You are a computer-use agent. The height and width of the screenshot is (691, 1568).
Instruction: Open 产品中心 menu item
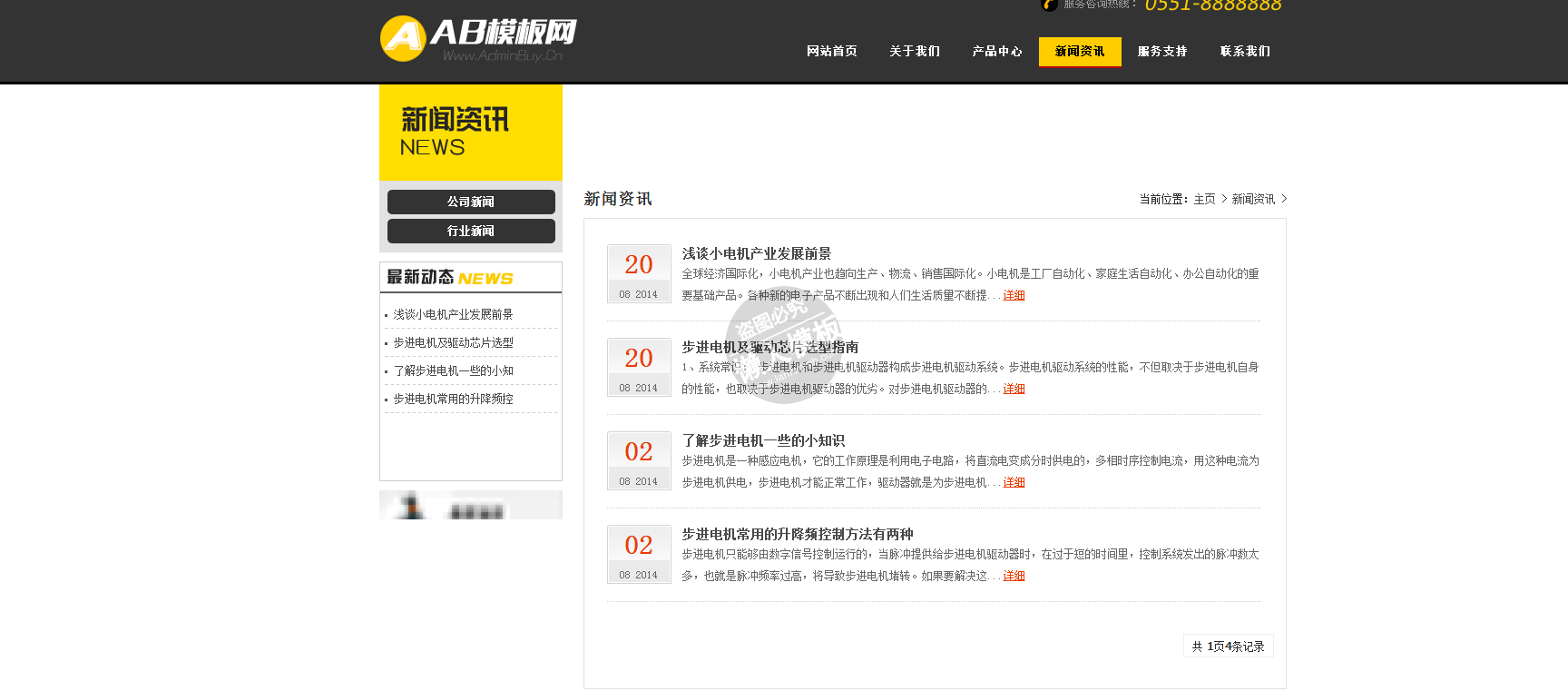pyautogui.click(x=997, y=52)
